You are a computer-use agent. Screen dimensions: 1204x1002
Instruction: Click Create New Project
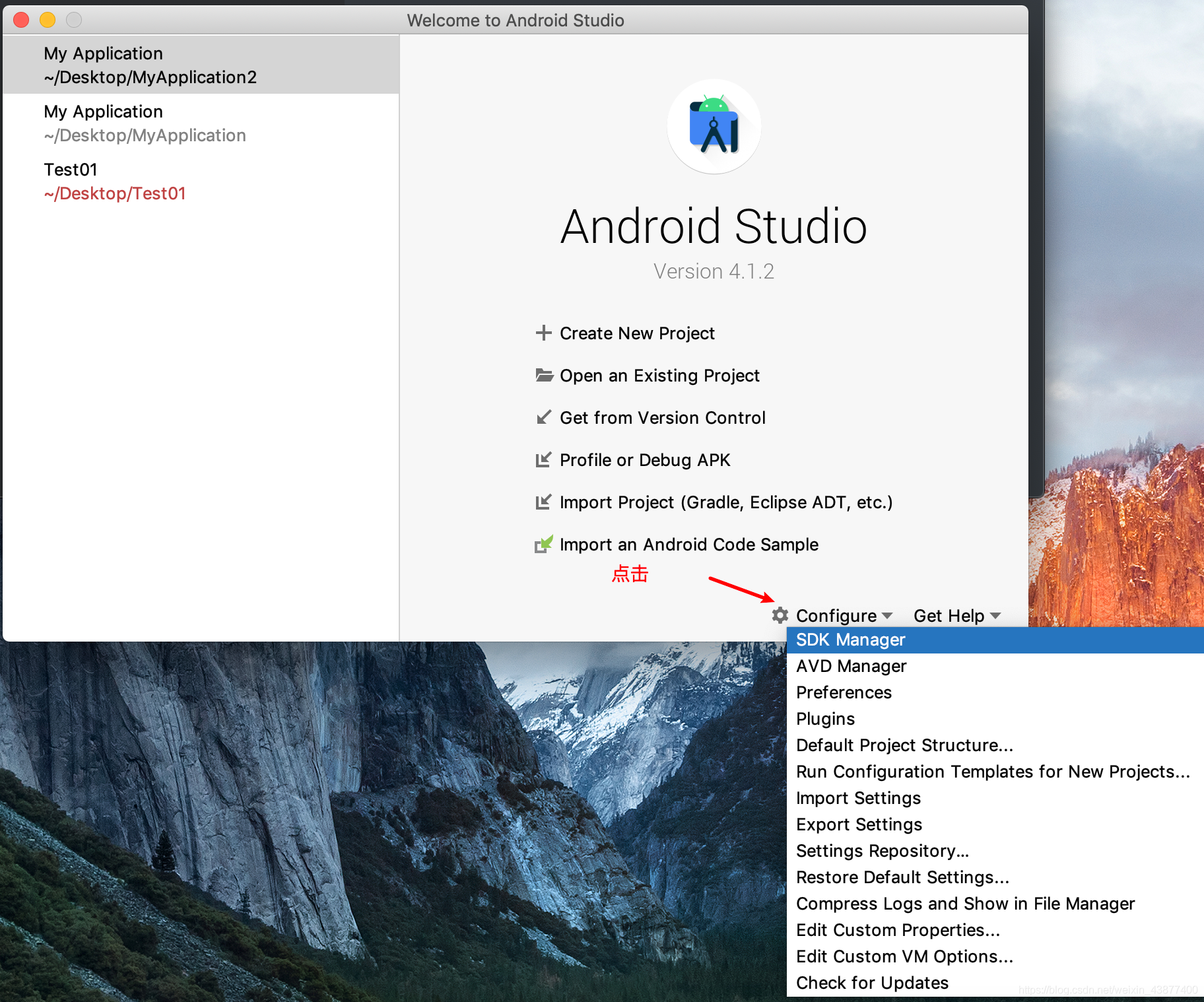click(637, 333)
